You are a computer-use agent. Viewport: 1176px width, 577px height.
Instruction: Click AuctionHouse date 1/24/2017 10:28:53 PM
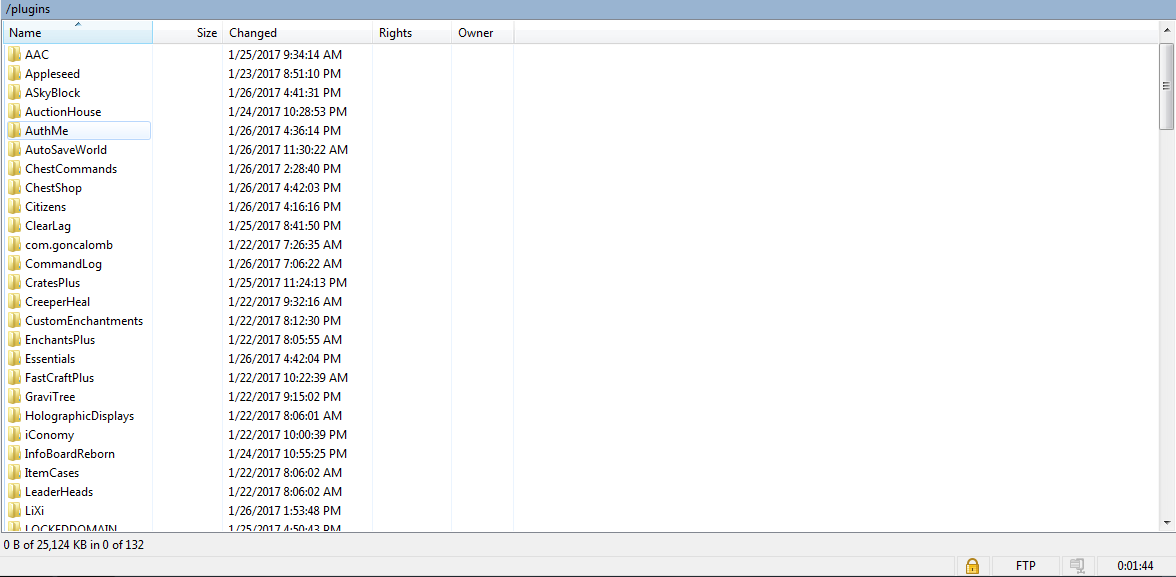pos(288,112)
